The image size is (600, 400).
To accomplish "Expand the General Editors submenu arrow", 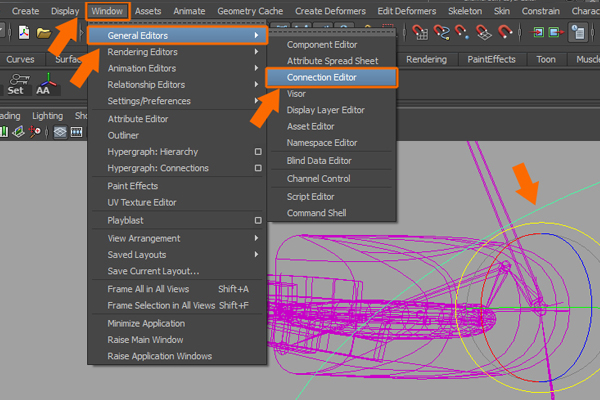I will click(x=256, y=36).
